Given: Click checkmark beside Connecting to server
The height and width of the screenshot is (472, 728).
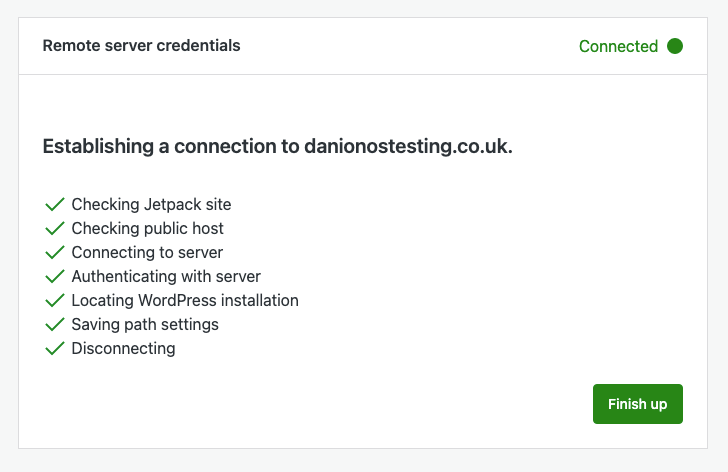Looking at the screenshot, I should (x=55, y=252).
